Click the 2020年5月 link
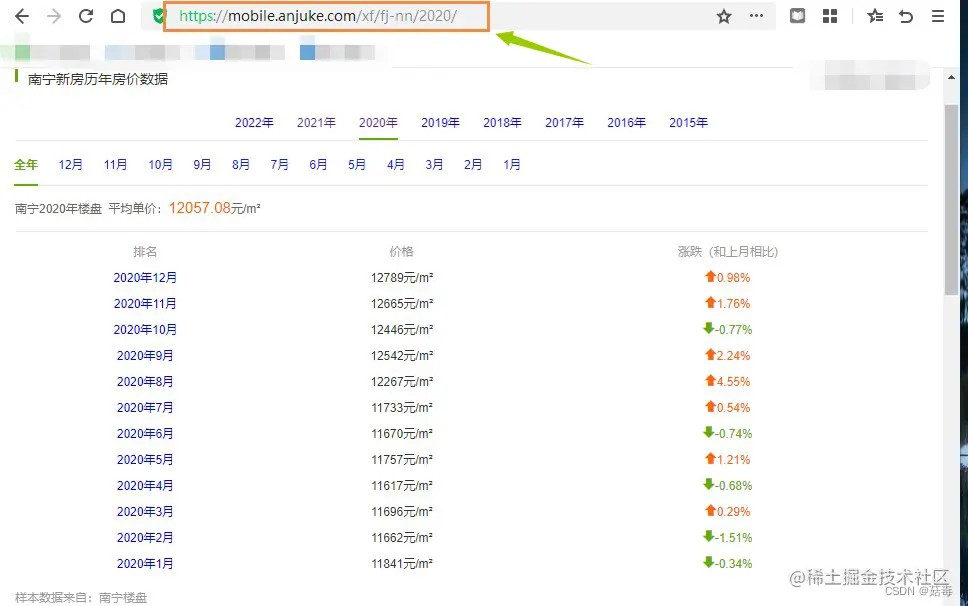 pyautogui.click(x=145, y=459)
